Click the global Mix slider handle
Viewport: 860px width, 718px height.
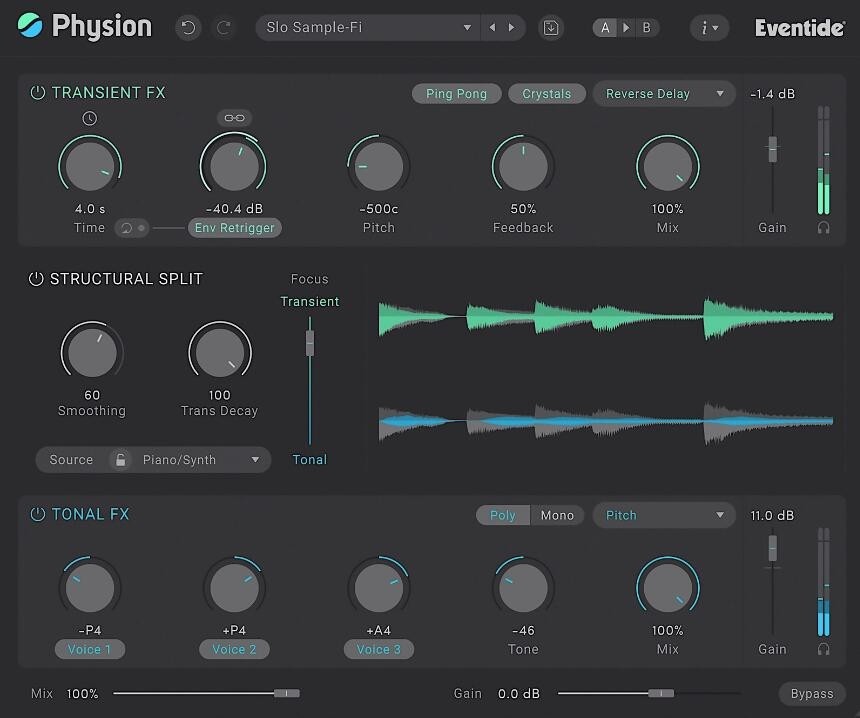pyautogui.click(x=287, y=693)
